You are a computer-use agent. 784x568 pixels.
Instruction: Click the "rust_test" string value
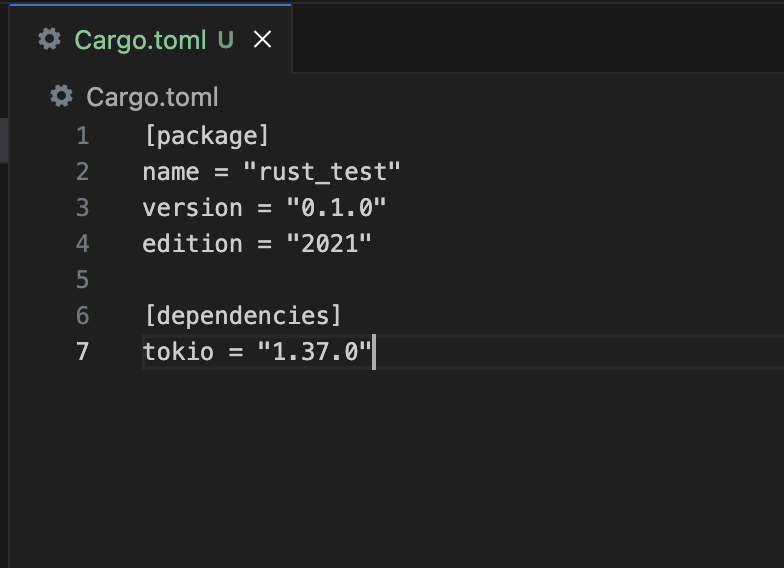(x=322, y=172)
